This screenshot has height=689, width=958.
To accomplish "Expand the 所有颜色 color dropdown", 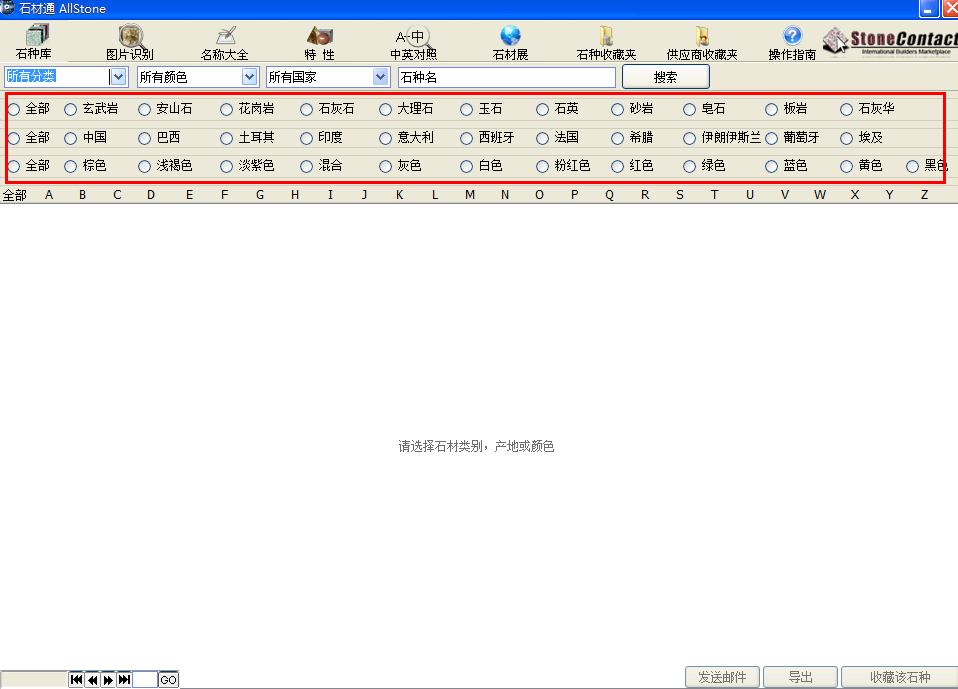I will [x=249, y=77].
